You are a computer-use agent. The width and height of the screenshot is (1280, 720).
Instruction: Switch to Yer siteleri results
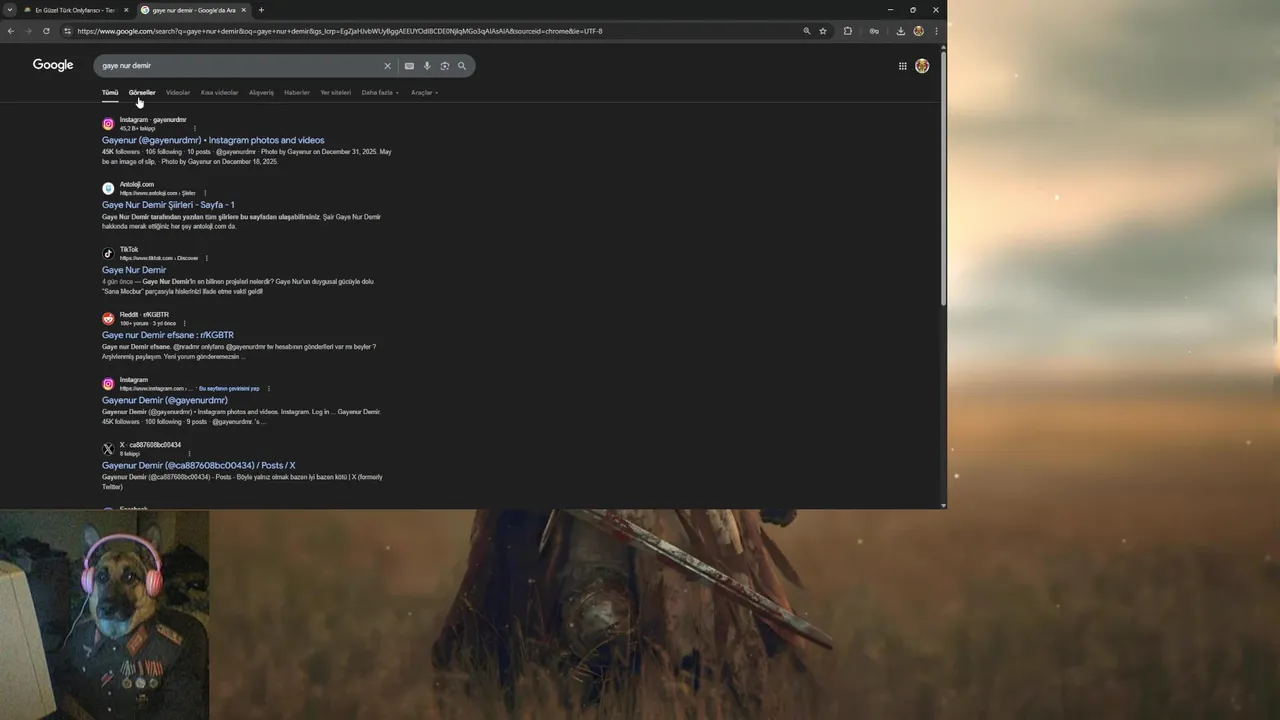click(x=336, y=93)
